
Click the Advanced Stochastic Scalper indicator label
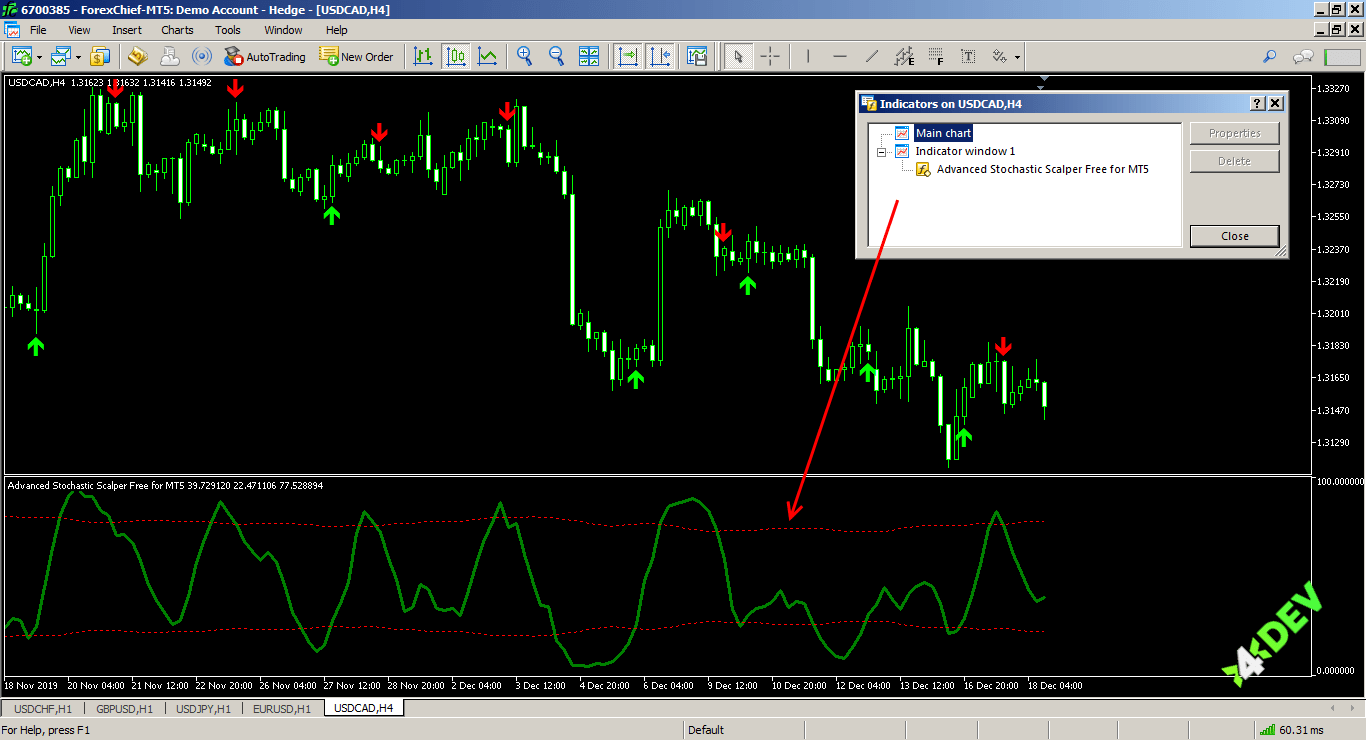[x=165, y=485]
